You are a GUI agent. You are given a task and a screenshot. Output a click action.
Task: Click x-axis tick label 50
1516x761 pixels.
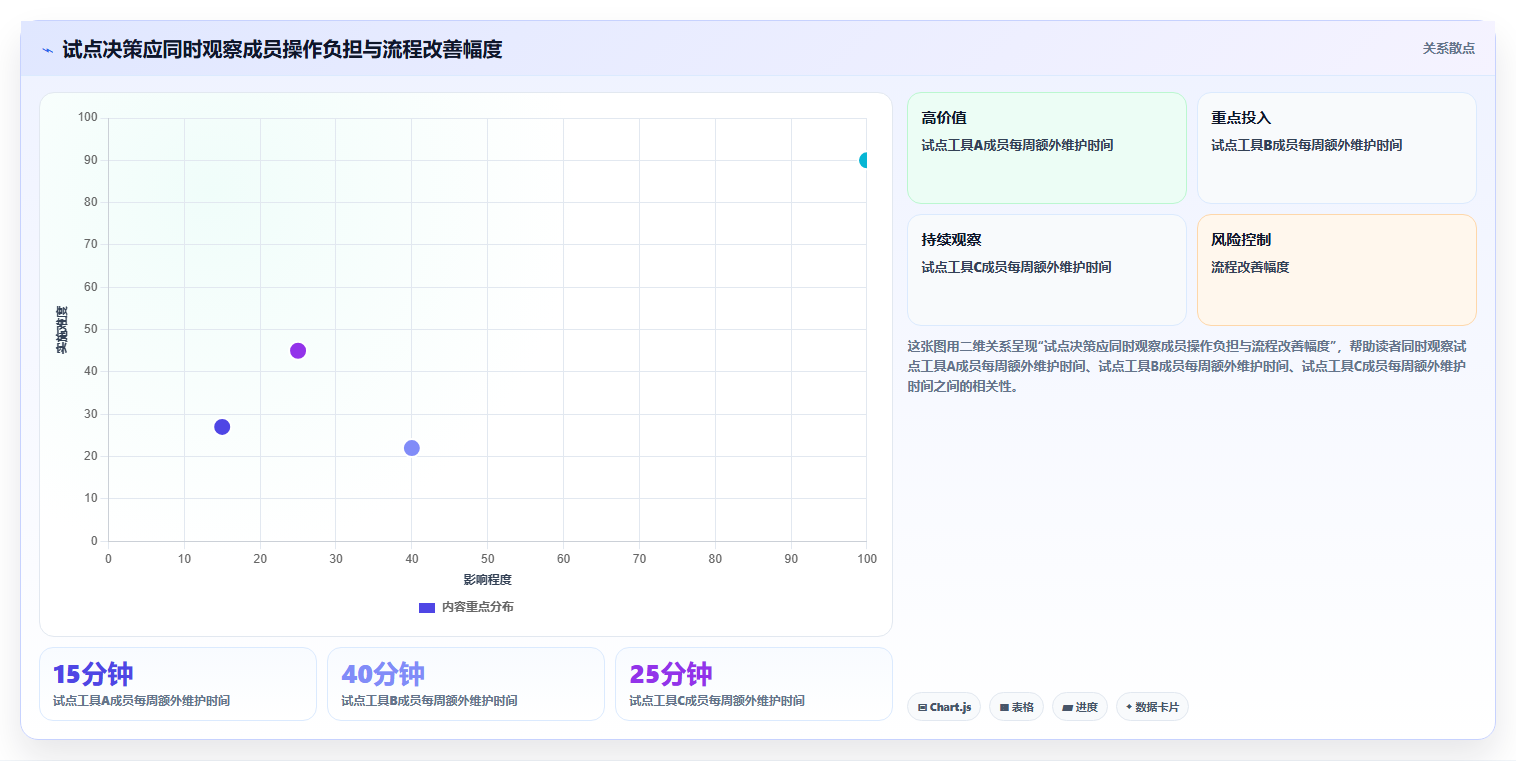487,558
